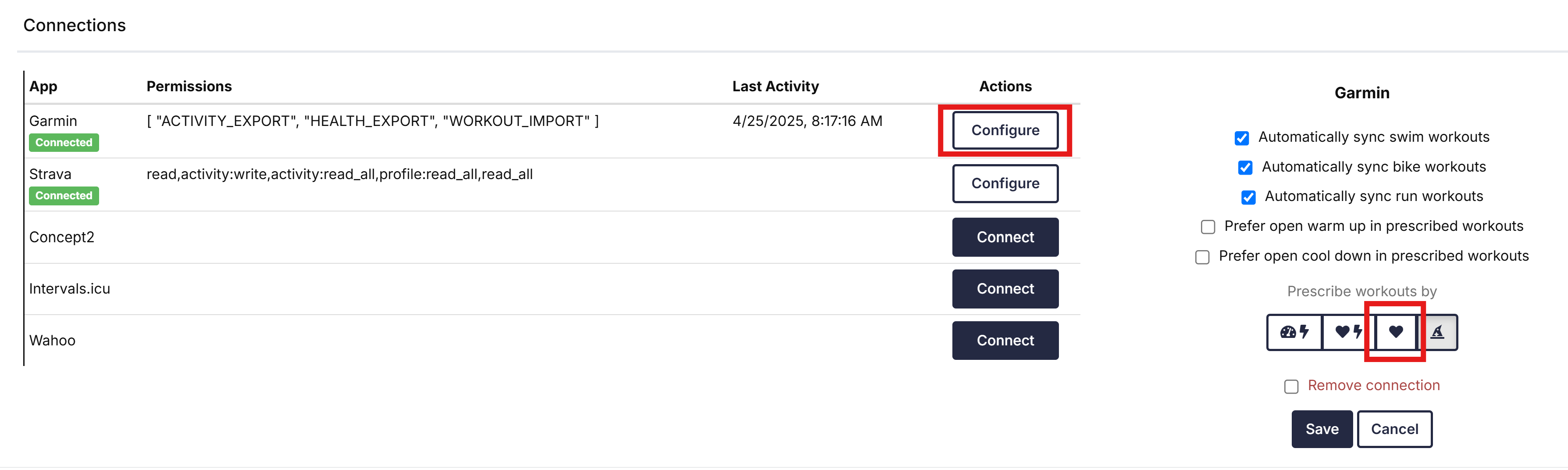The width and height of the screenshot is (1568, 470).
Task: Click the Strava Connected status badge
Action: click(64, 195)
